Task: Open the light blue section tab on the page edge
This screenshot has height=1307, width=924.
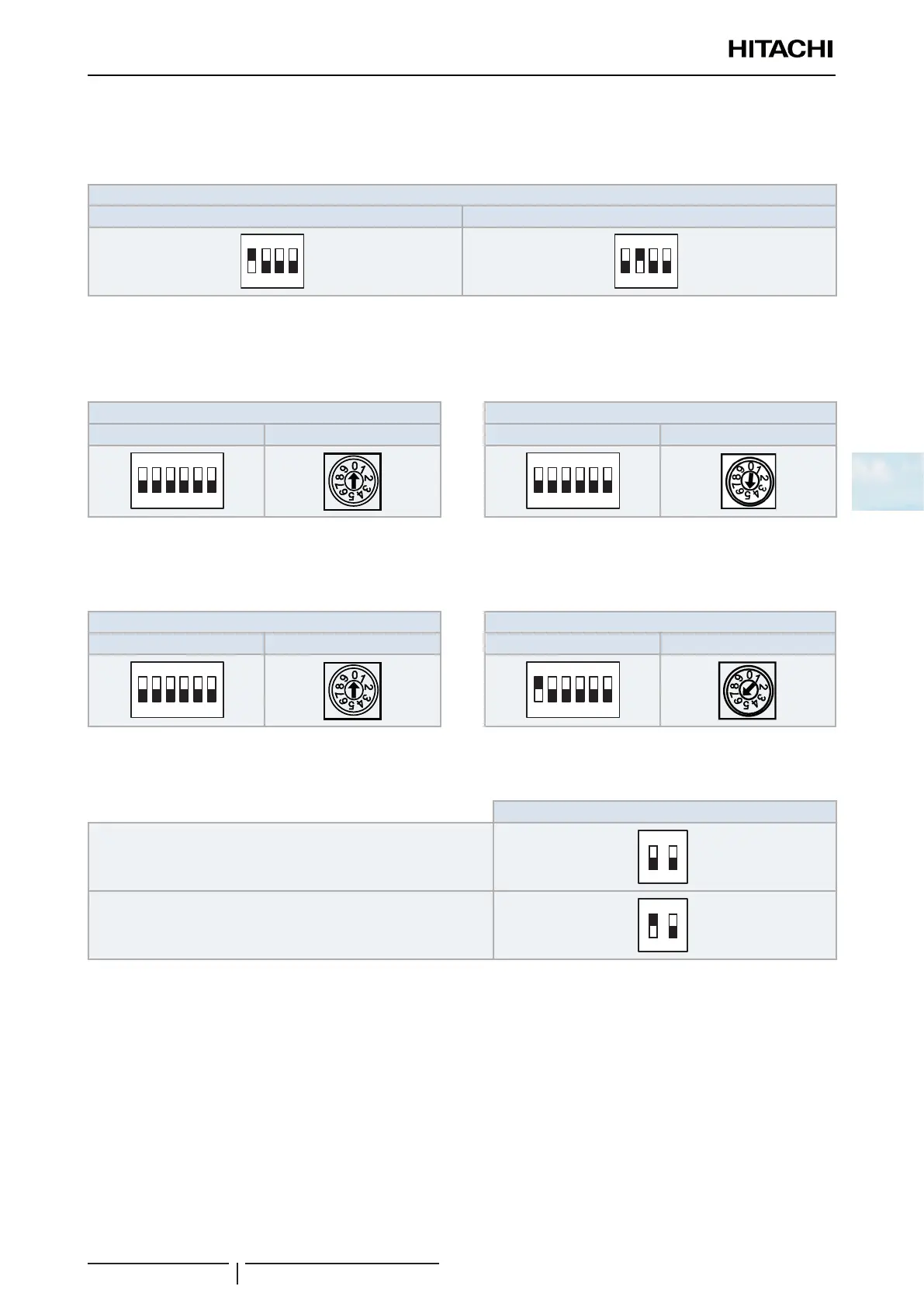Action: point(888,481)
